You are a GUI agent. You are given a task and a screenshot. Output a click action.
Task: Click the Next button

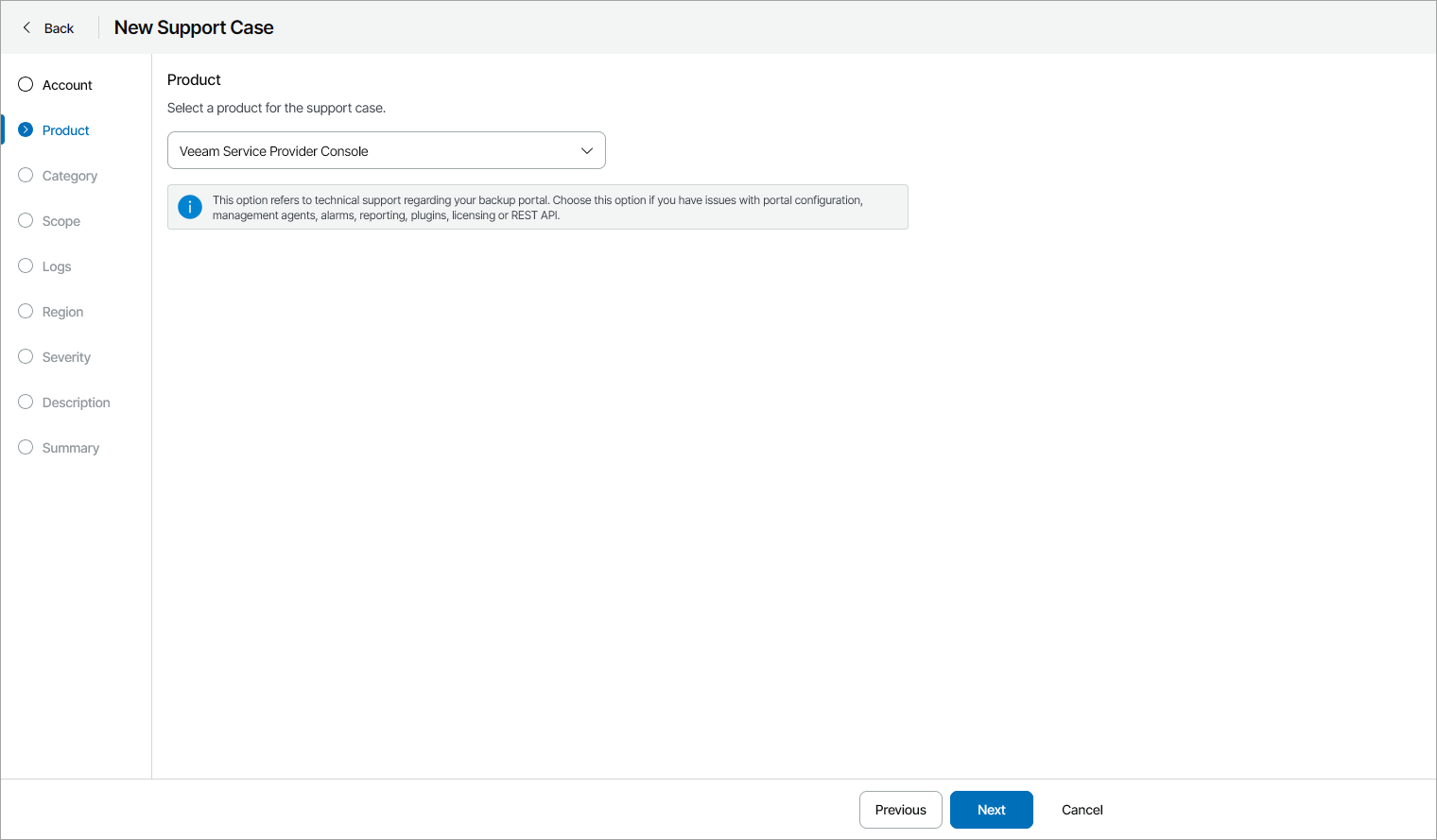click(x=991, y=810)
